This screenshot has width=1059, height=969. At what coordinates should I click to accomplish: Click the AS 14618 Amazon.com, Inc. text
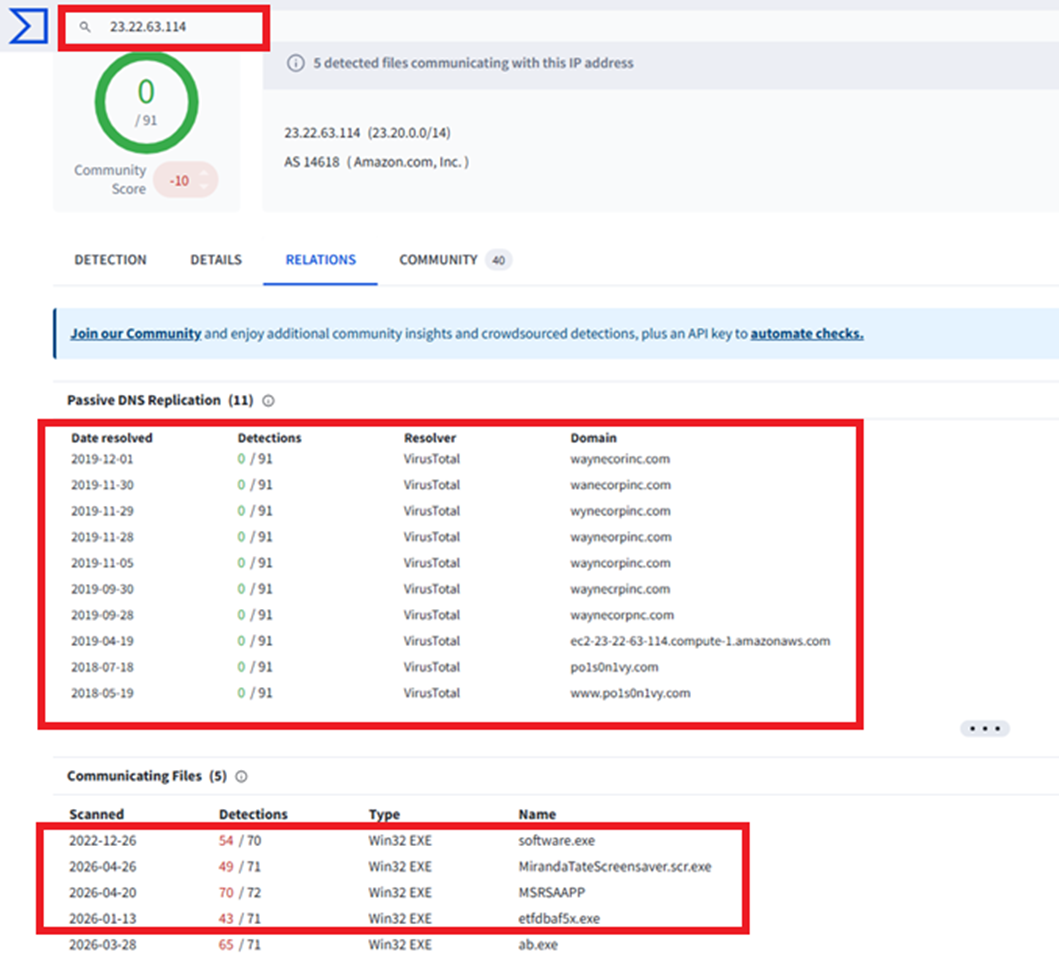(376, 162)
